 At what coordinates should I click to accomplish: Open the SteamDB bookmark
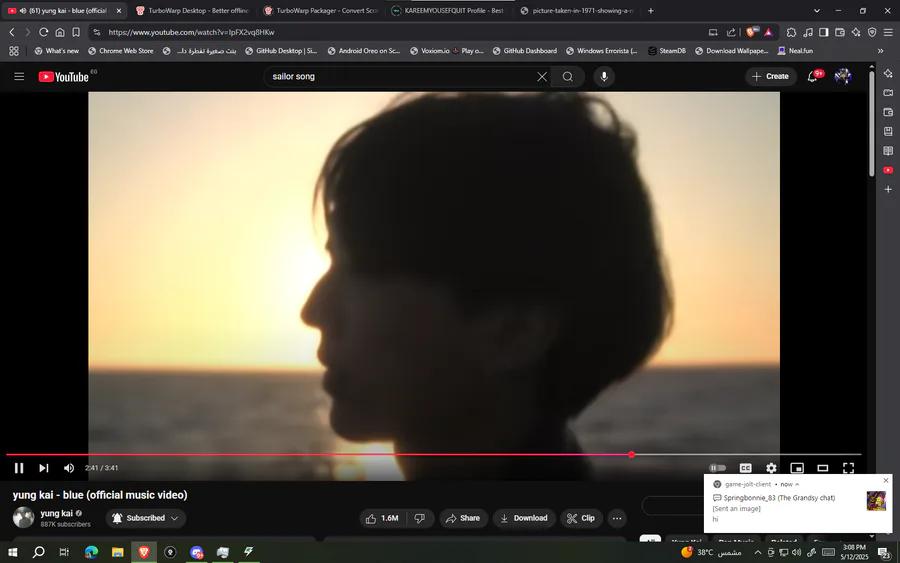(667, 51)
